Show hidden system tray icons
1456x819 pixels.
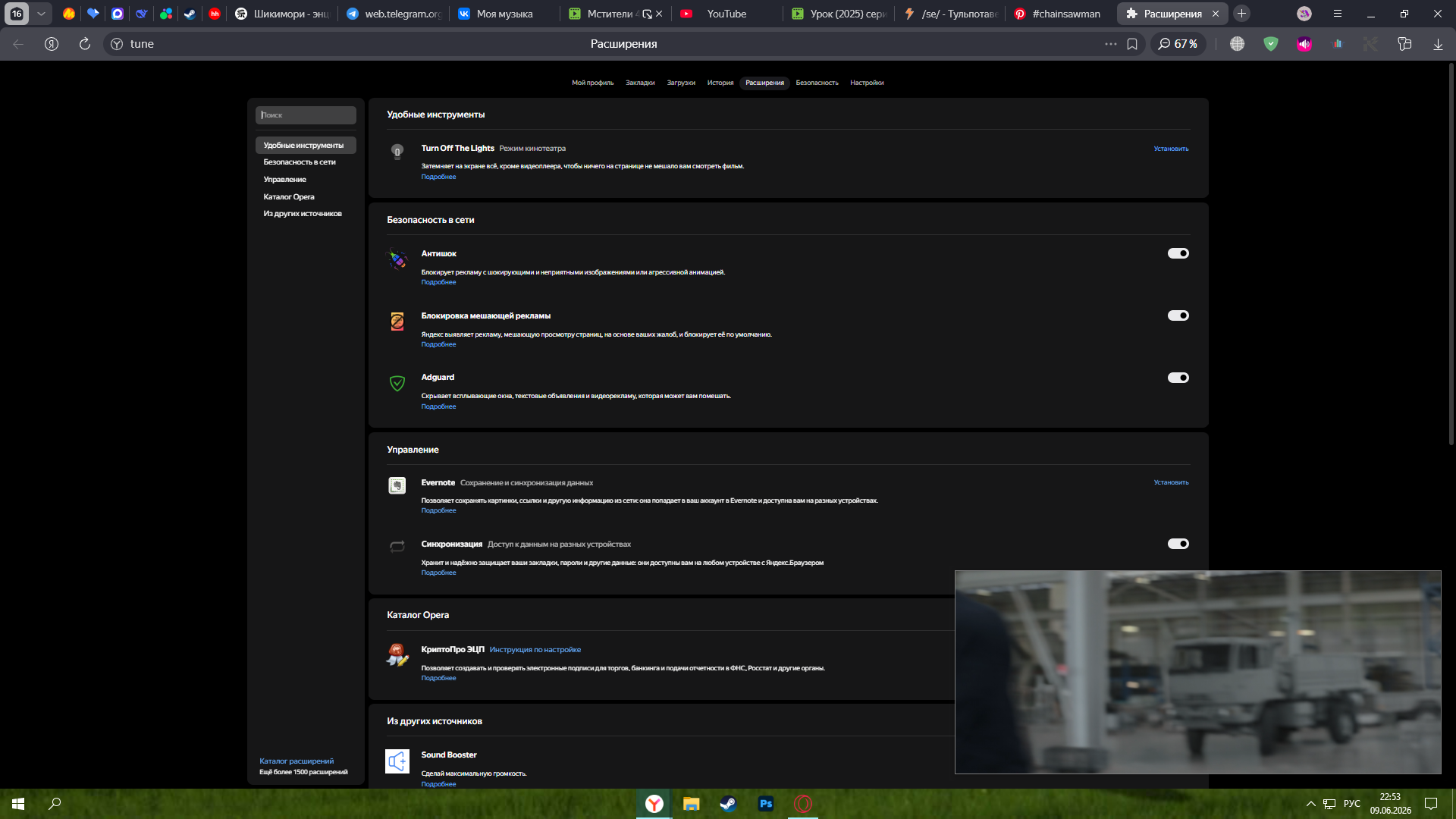pos(1310,804)
